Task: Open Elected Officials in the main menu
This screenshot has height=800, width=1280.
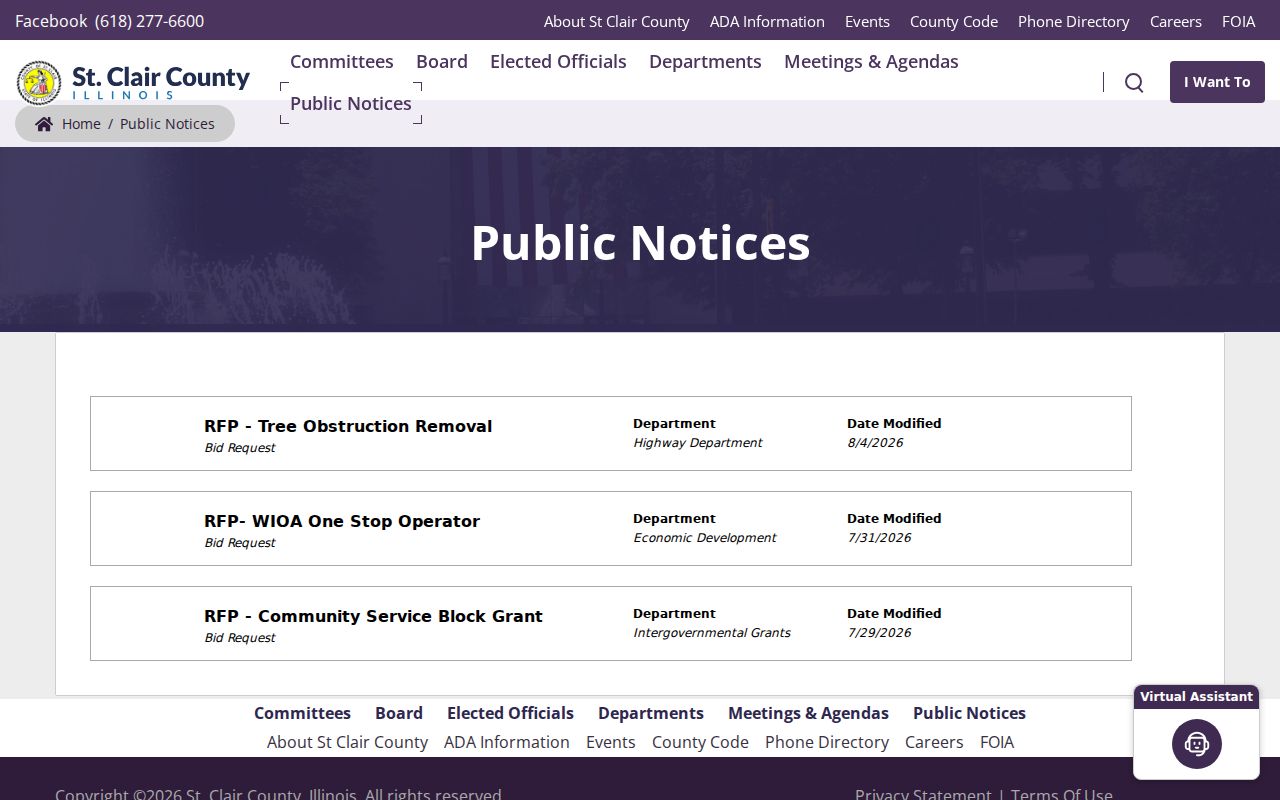Action: click(558, 61)
